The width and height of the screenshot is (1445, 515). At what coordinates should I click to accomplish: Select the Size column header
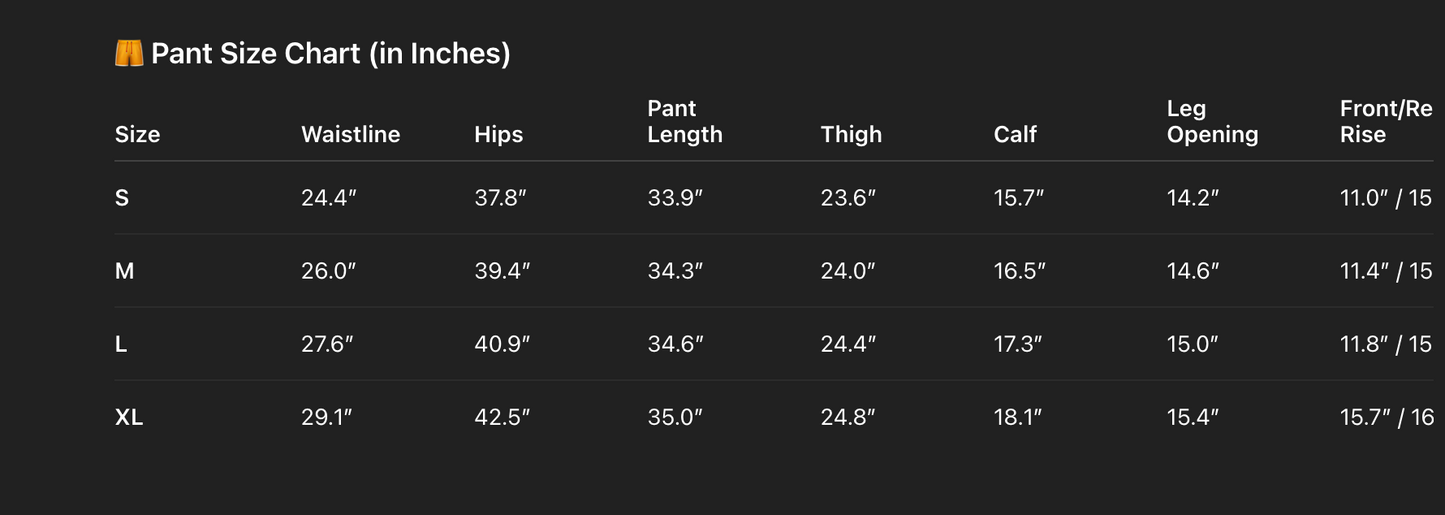tap(137, 134)
